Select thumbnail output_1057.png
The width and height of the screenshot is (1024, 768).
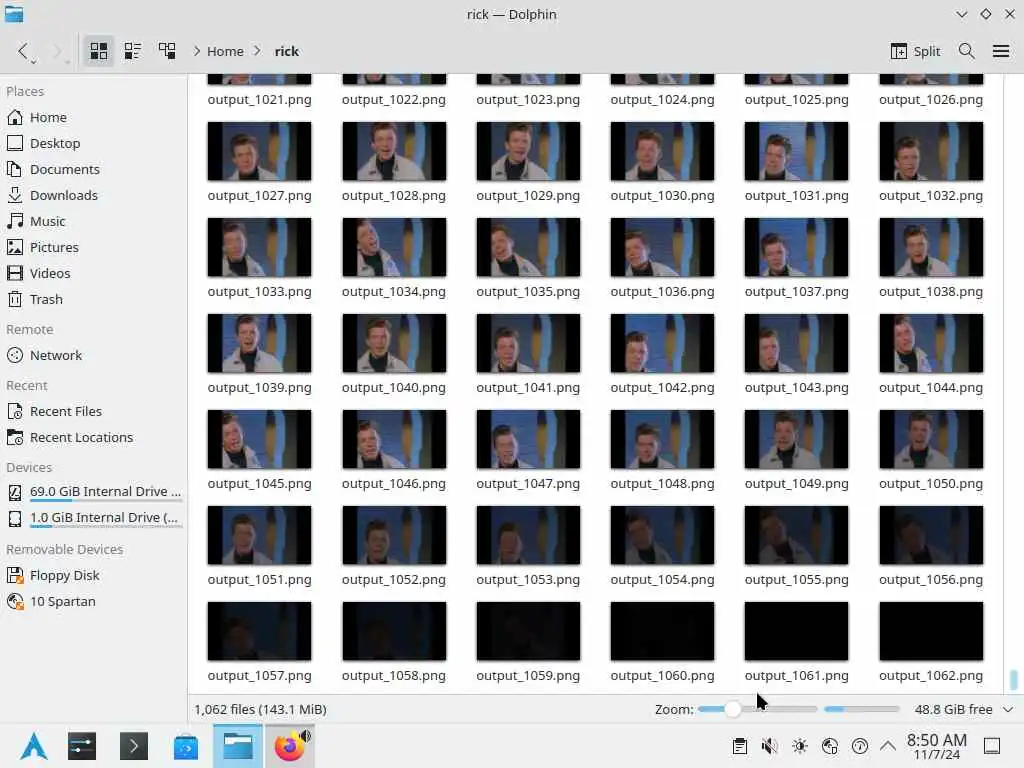(259, 631)
